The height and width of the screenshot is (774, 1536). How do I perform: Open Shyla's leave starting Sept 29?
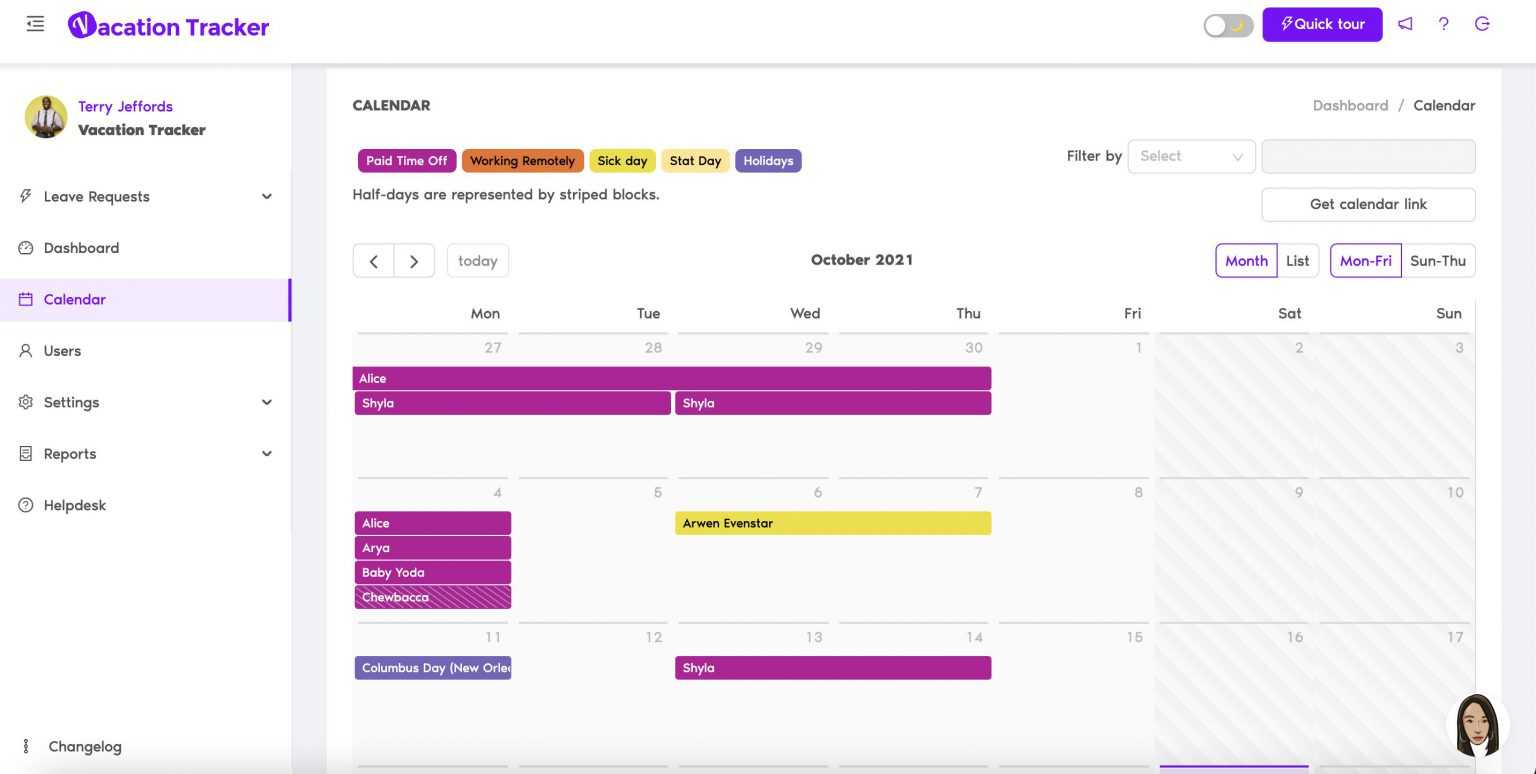pyautogui.click(x=833, y=403)
